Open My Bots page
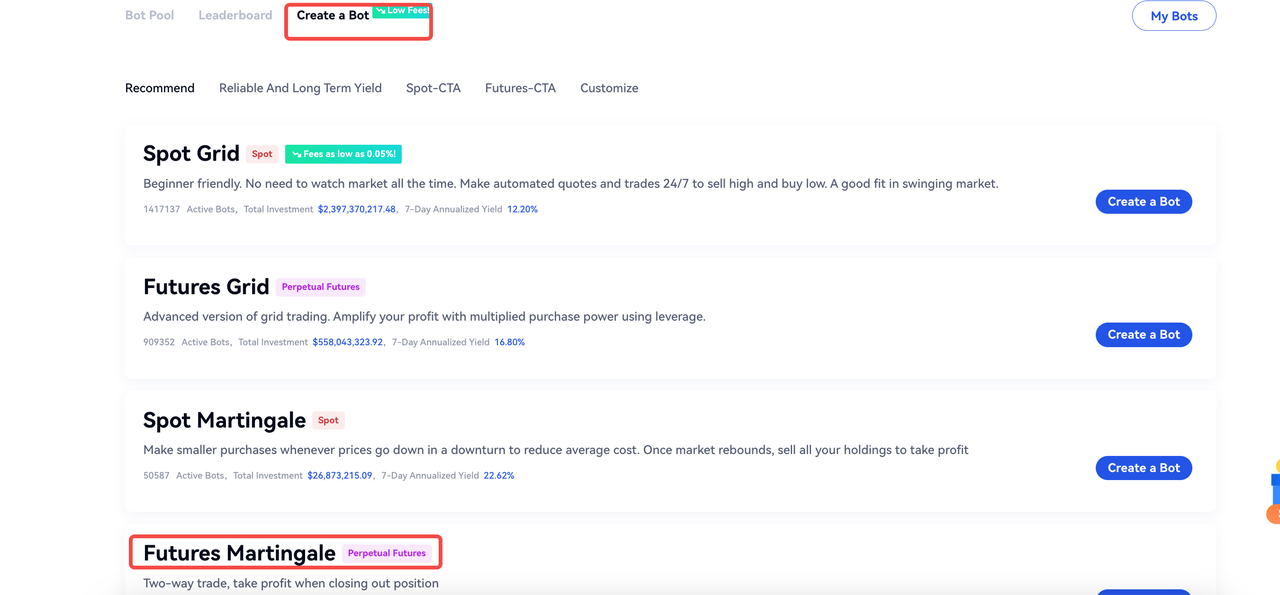Screen dimensions: 1280x595 (1174, 16)
